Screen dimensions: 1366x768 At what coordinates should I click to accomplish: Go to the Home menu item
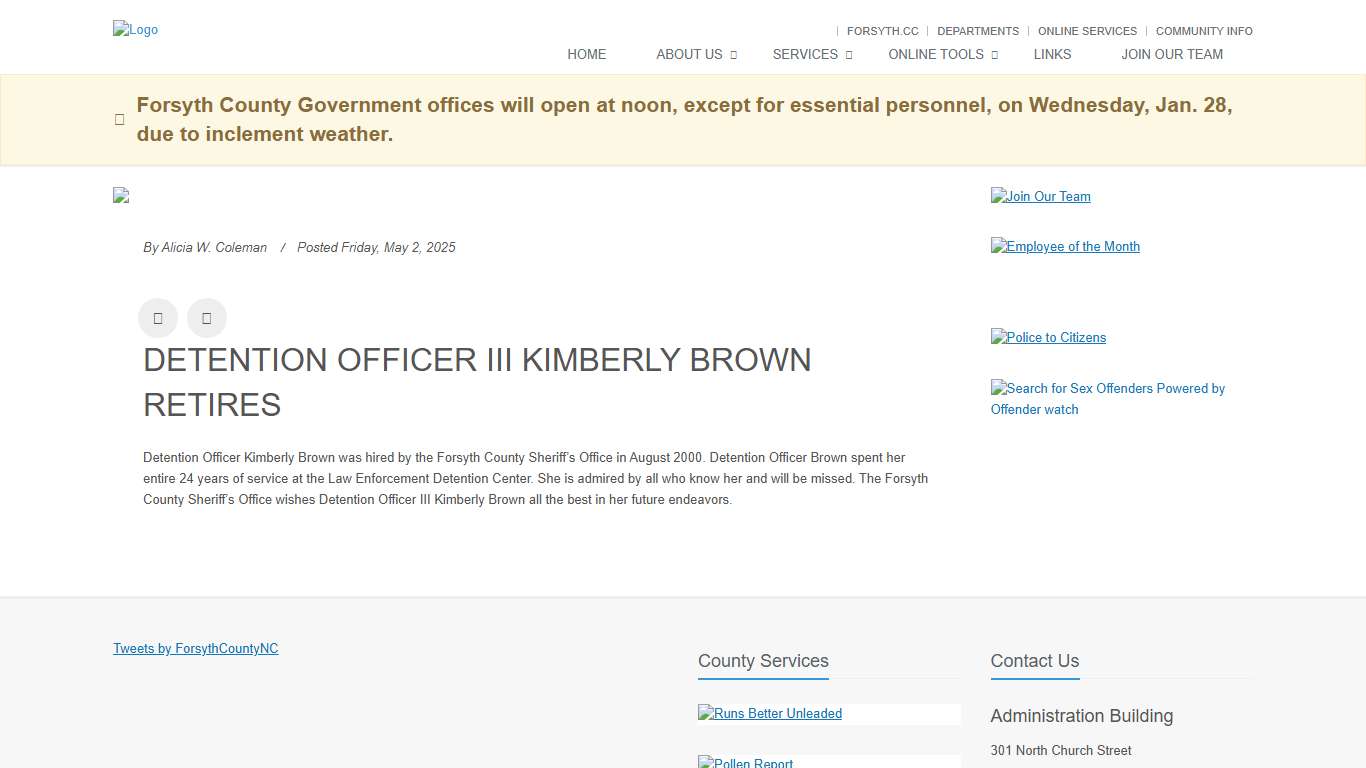click(x=586, y=54)
